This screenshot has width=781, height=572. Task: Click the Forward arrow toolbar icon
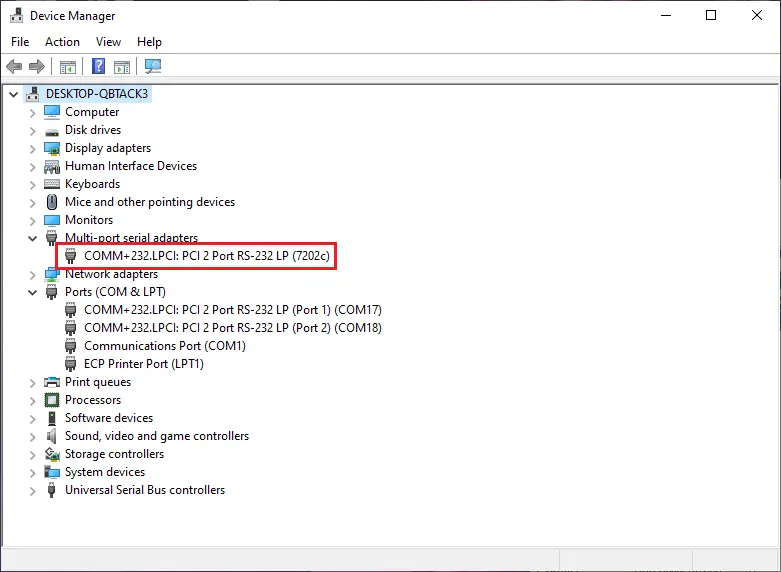pyautogui.click(x=37, y=66)
